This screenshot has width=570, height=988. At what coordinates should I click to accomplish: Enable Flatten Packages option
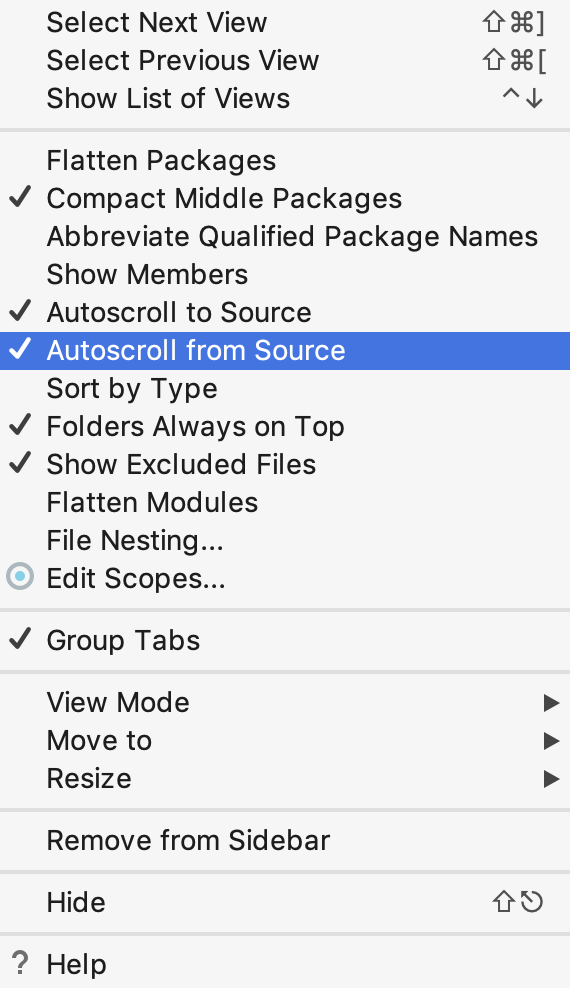tap(285, 161)
